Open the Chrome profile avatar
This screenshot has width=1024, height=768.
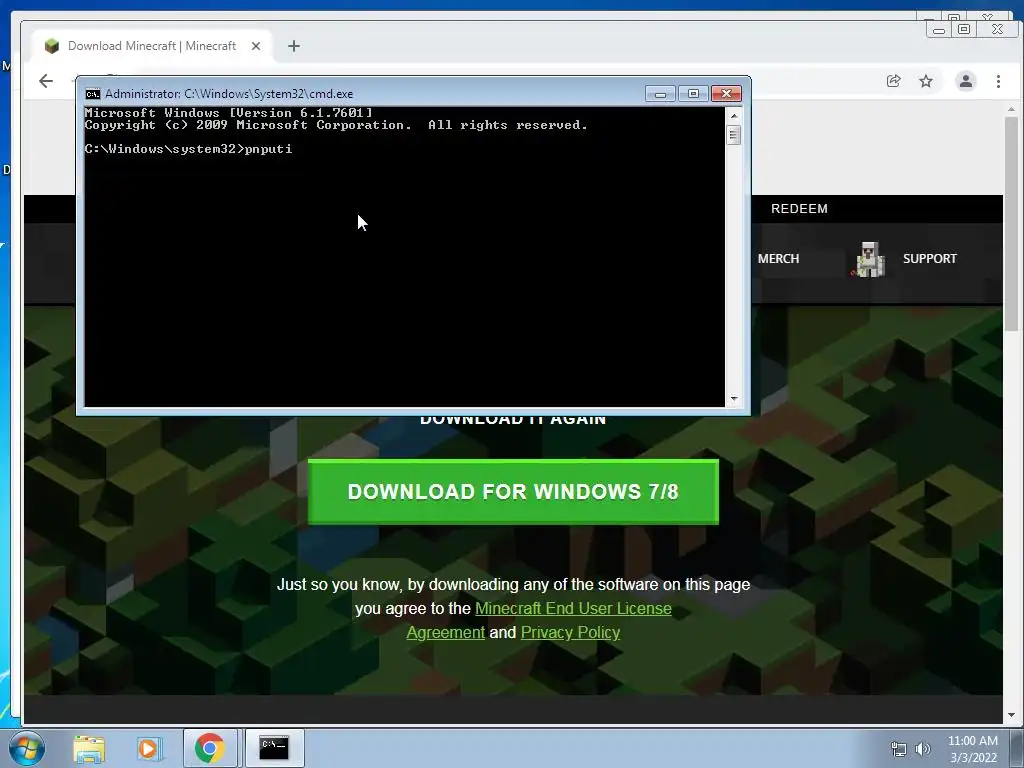tap(966, 81)
